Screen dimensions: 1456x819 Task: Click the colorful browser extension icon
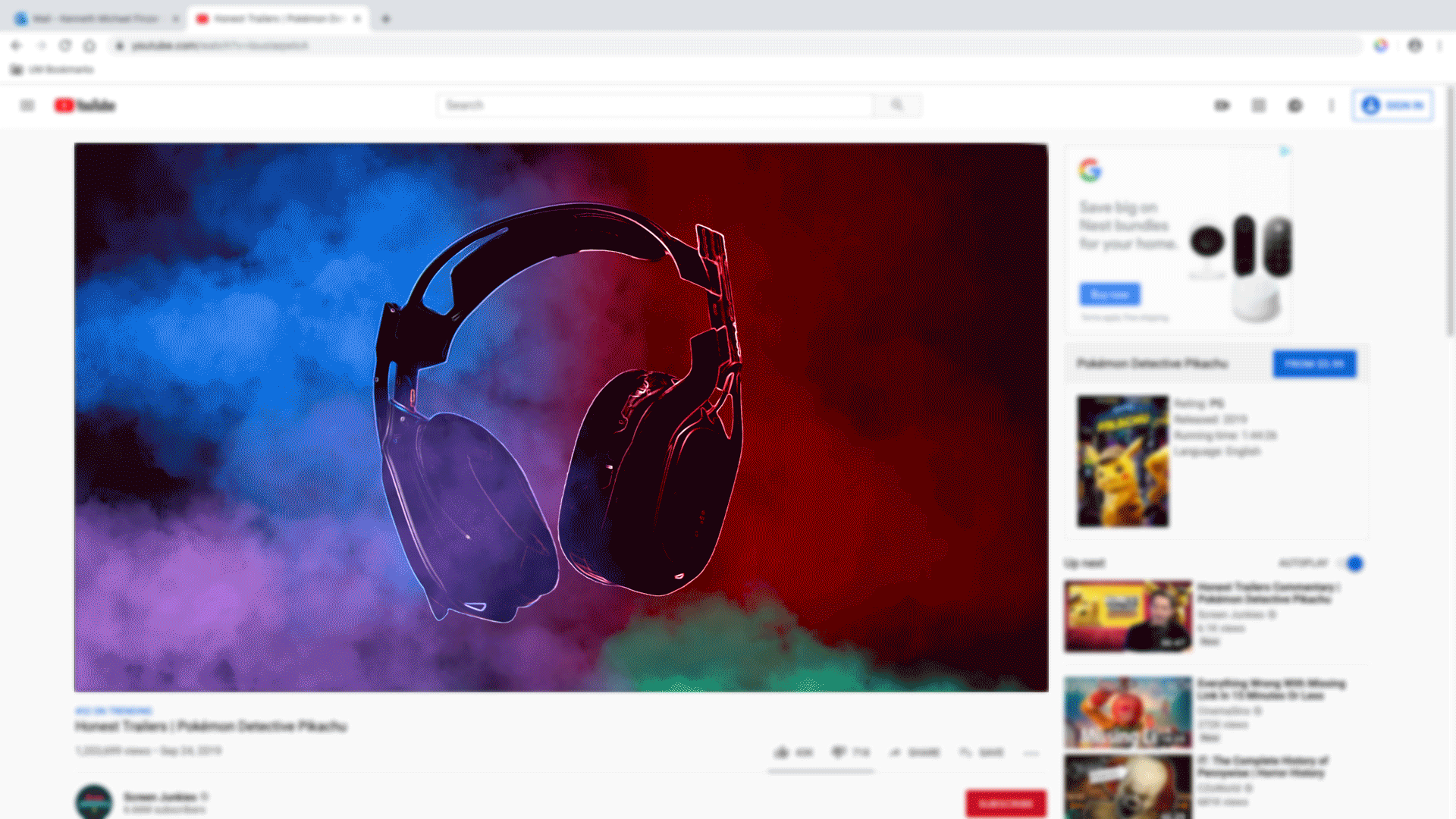[x=1381, y=45]
